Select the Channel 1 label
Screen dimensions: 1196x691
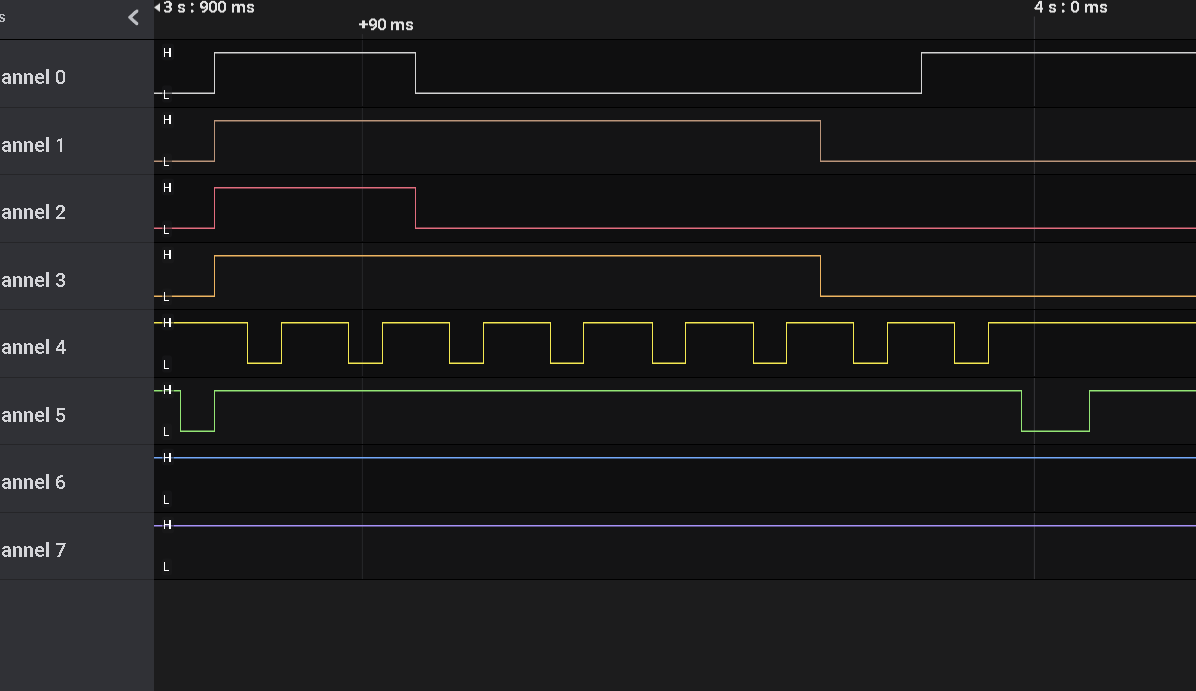(x=32, y=145)
